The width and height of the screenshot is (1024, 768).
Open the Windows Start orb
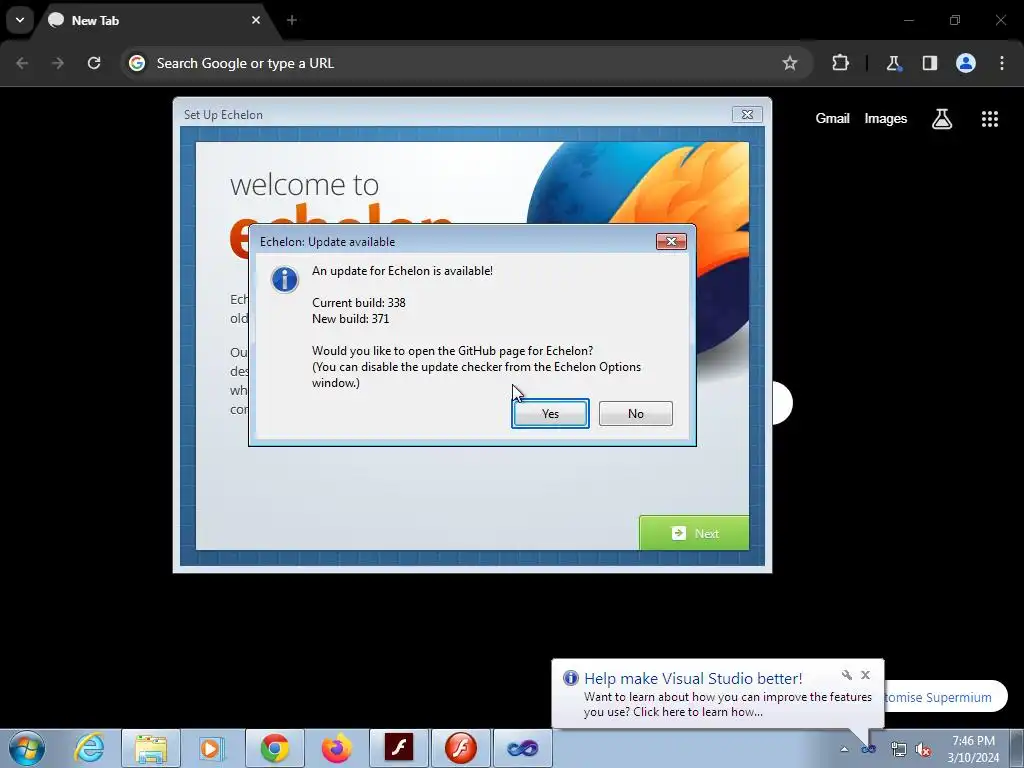coord(27,748)
